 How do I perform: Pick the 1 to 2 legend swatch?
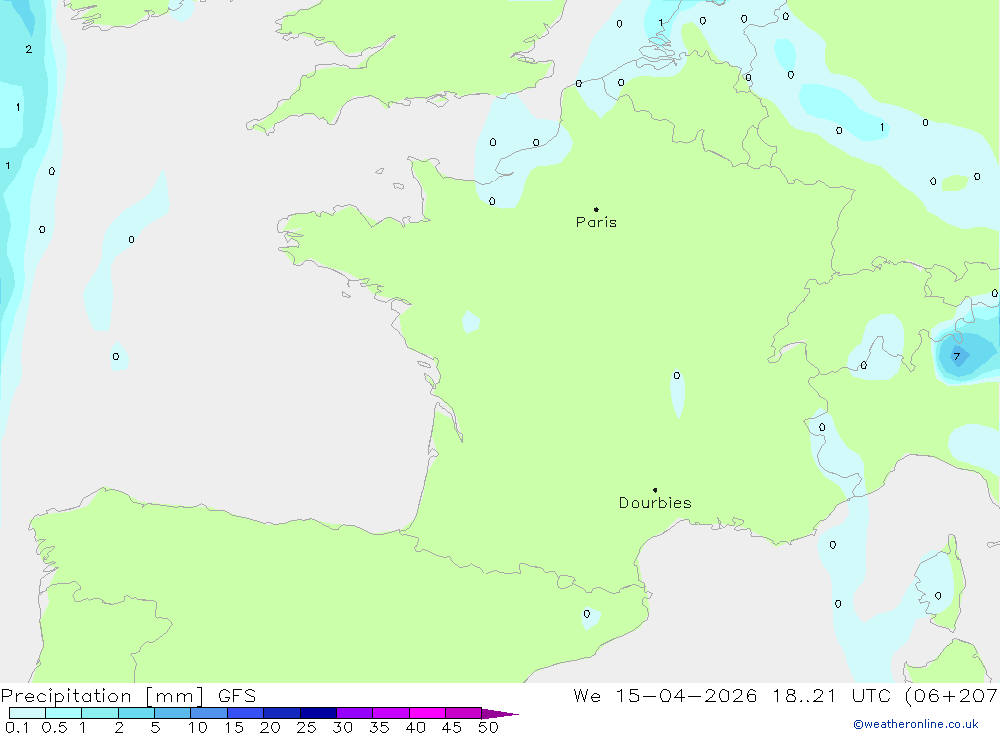point(100,713)
